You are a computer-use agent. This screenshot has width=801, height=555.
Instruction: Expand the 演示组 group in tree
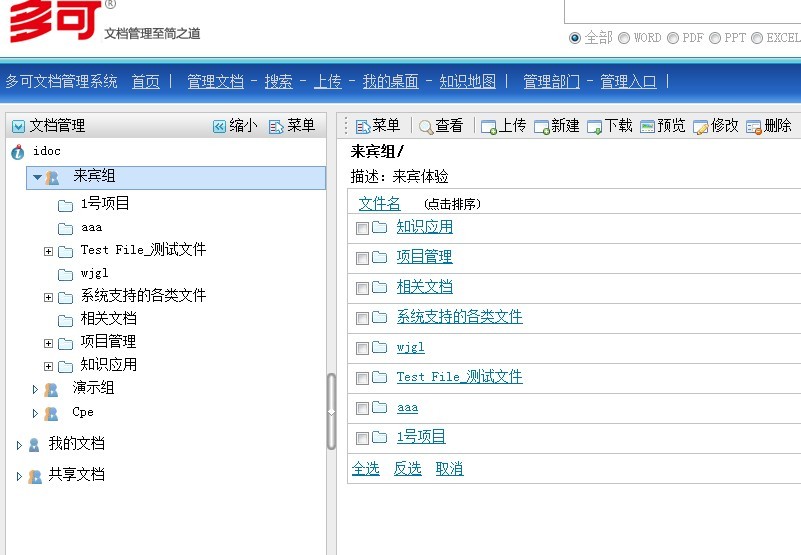coord(36,389)
